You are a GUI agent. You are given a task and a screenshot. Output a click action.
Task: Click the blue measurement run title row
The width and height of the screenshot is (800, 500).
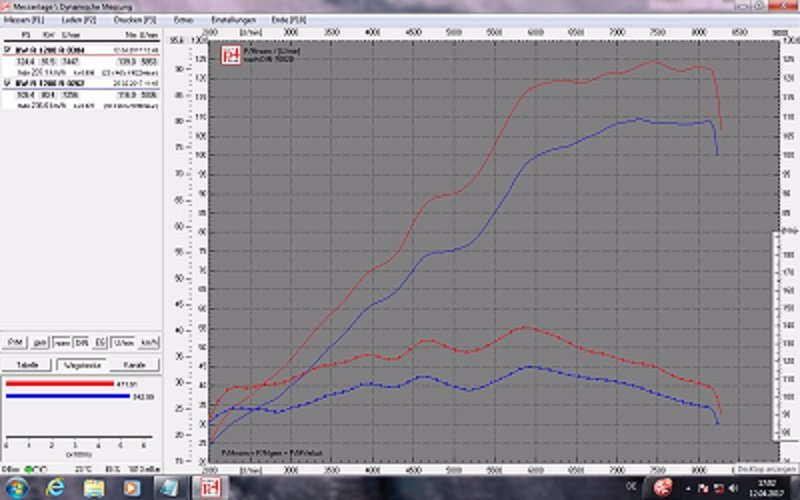click(82, 83)
